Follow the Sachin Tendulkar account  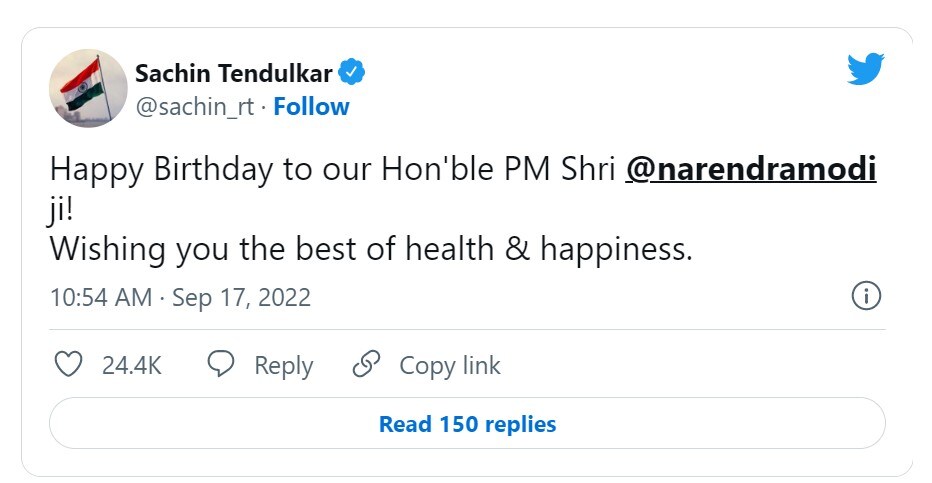312,107
